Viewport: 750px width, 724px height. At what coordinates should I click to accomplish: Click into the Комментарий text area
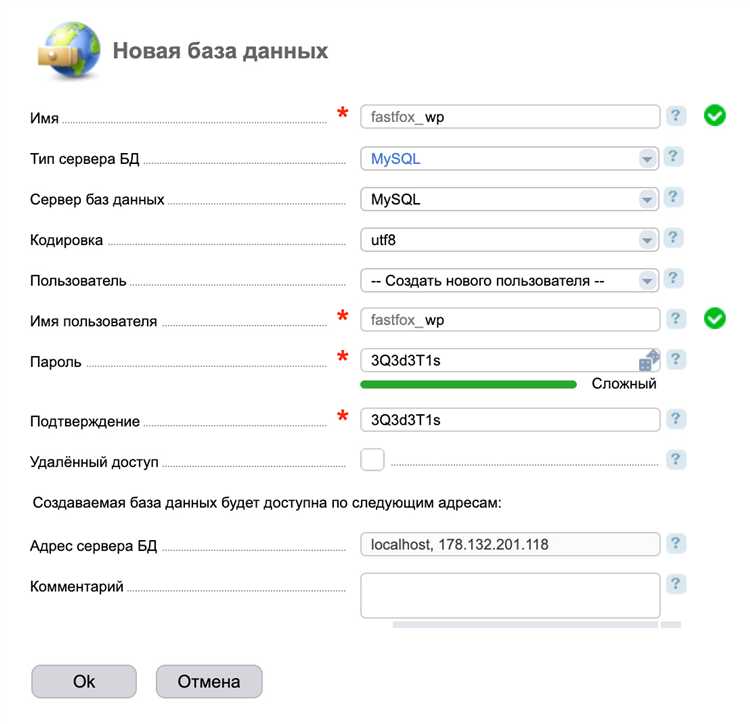(x=509, y=595)
